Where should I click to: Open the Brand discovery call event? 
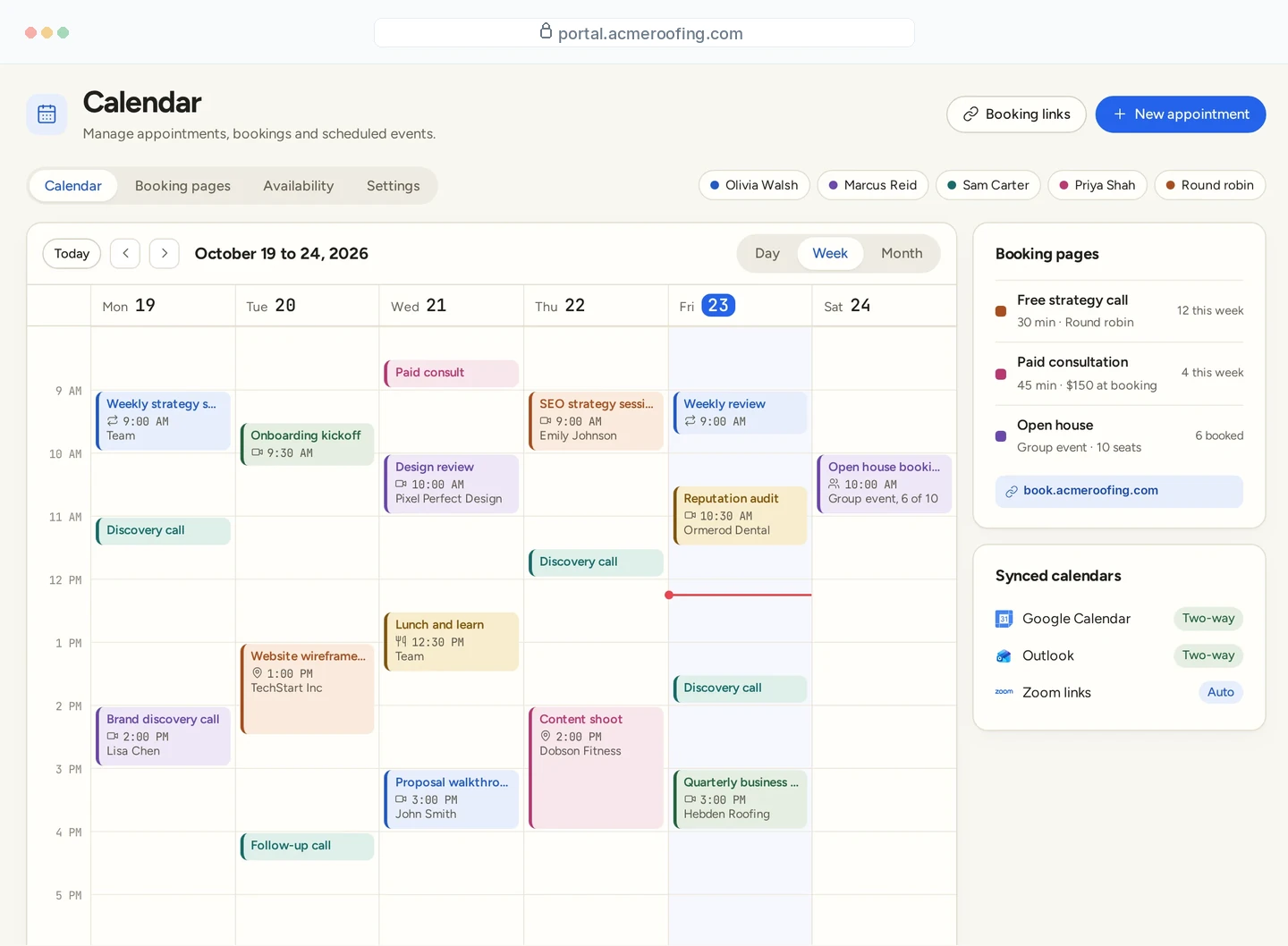pyautogui.click(x=163, y=736)
